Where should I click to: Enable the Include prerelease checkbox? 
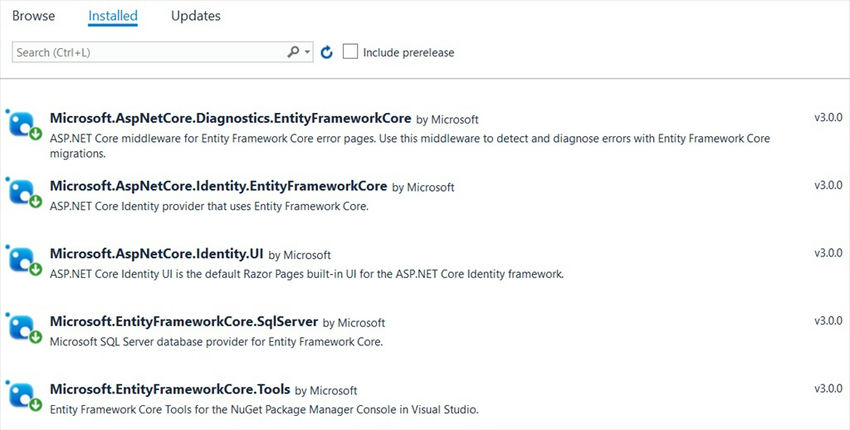pyautogui.click(x=350, y=51)
